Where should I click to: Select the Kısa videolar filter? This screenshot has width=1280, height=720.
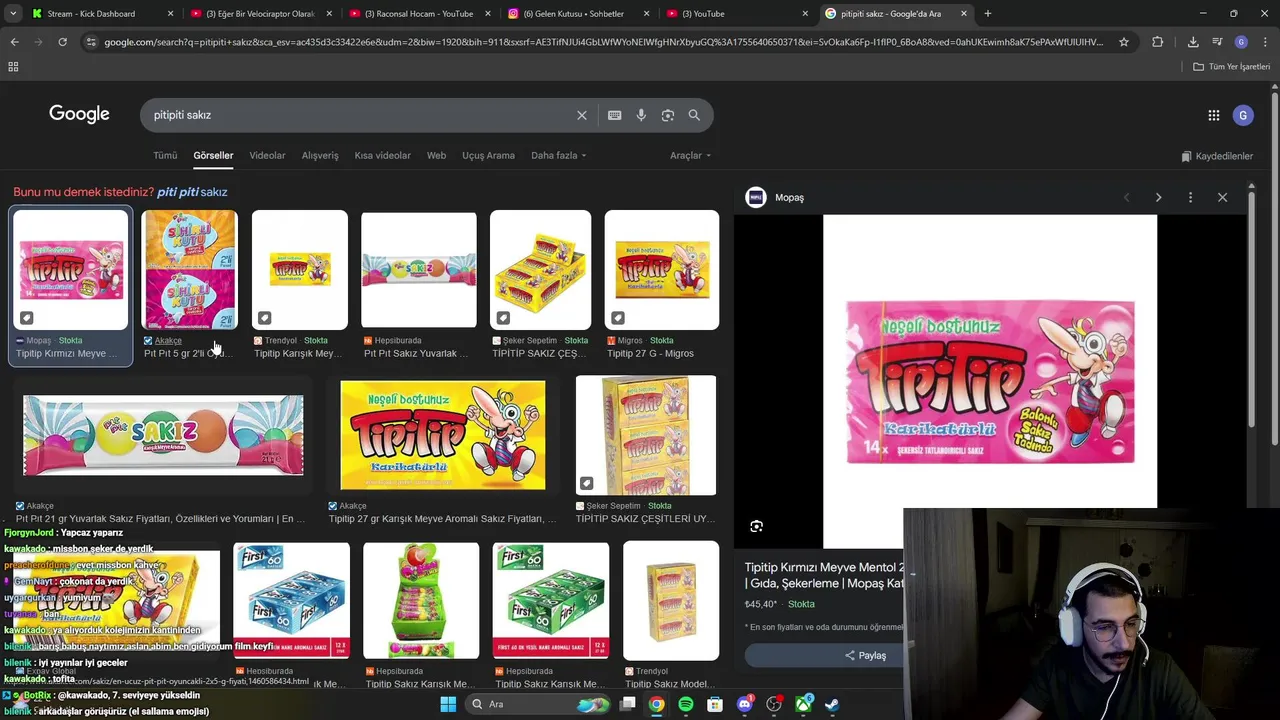click(382, 156)
